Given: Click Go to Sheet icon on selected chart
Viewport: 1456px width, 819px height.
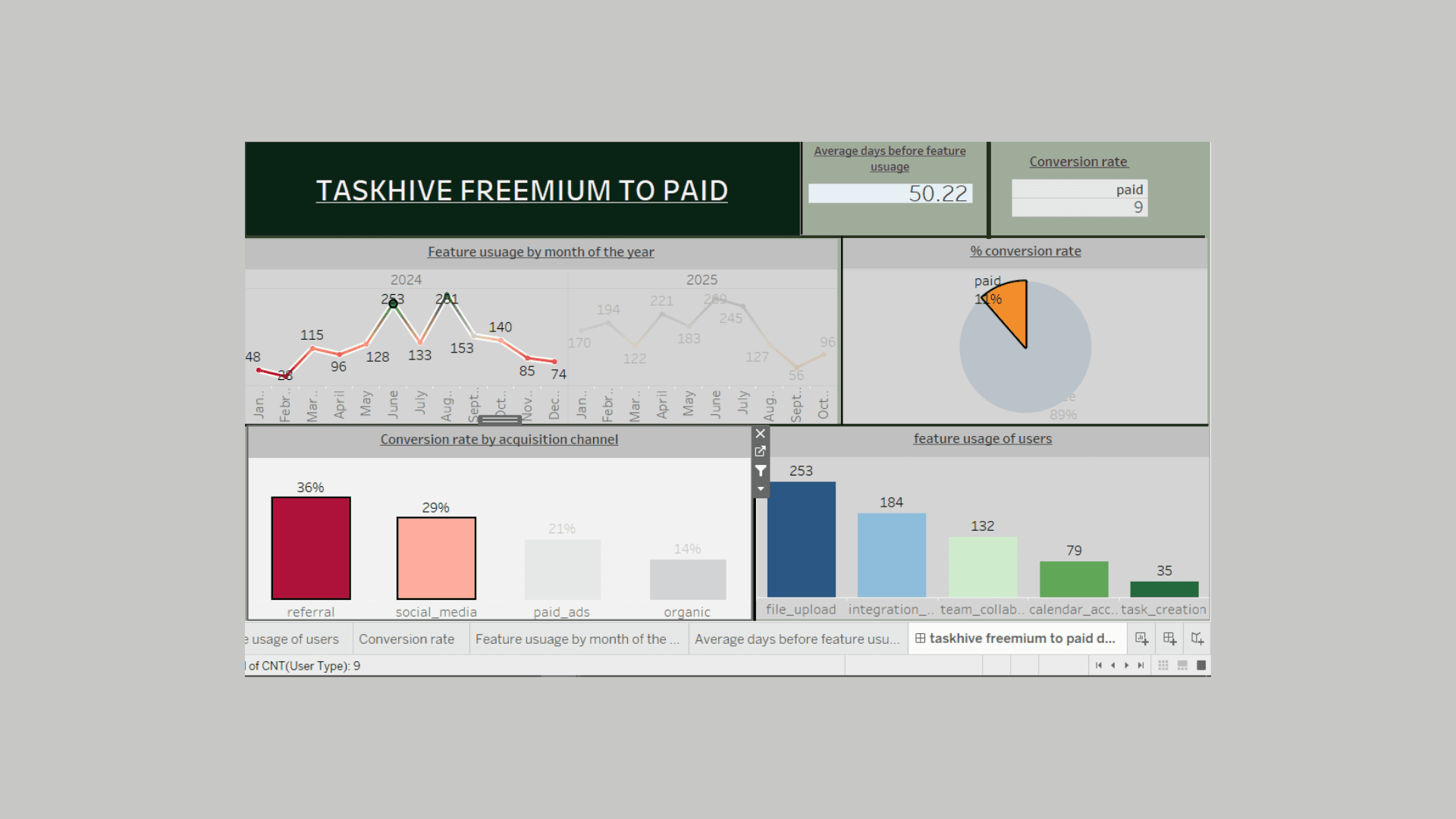Looking at the screenshot, I should [761, 451].
